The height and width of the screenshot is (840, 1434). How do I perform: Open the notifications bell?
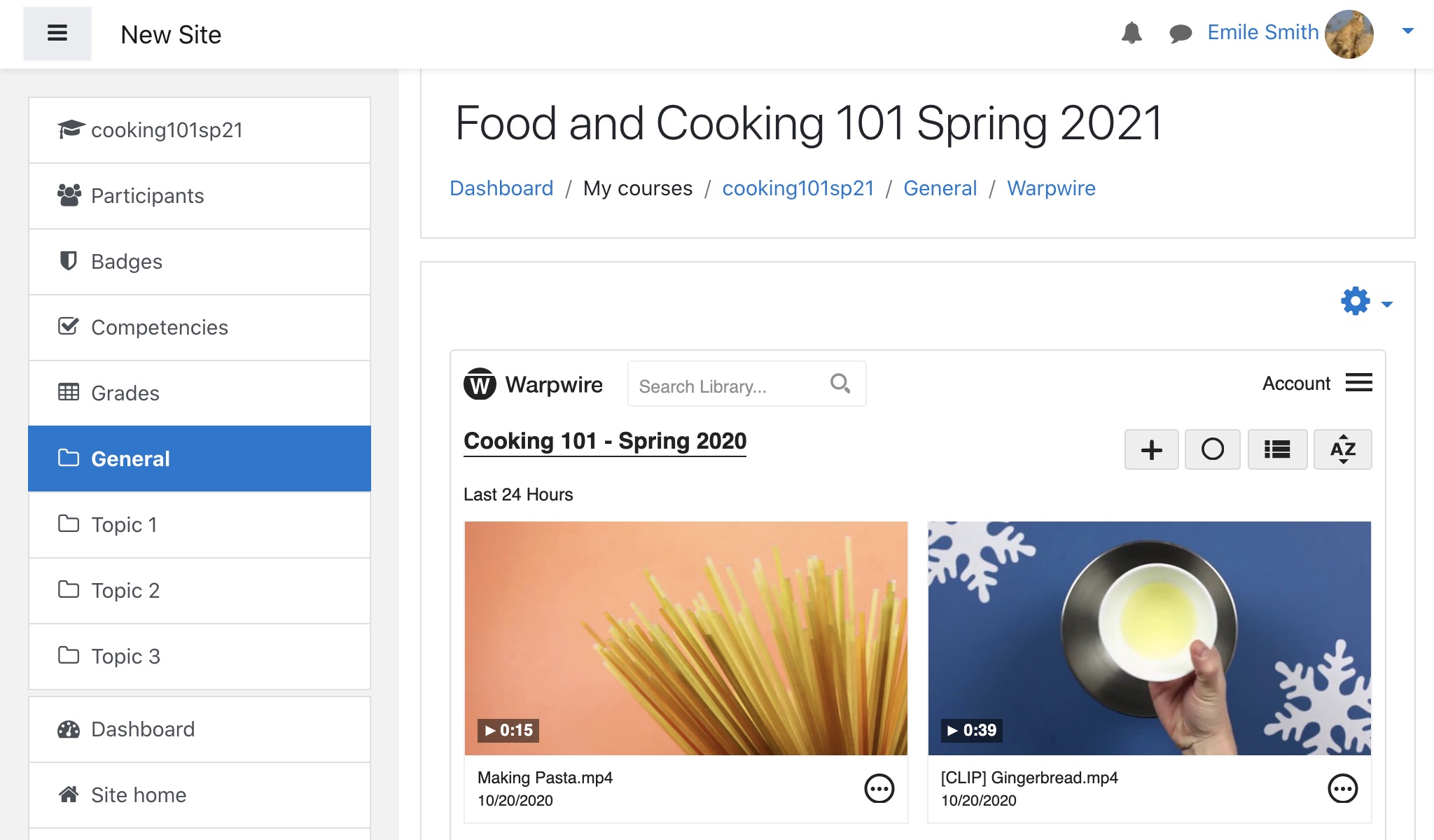coord(1132,33)
